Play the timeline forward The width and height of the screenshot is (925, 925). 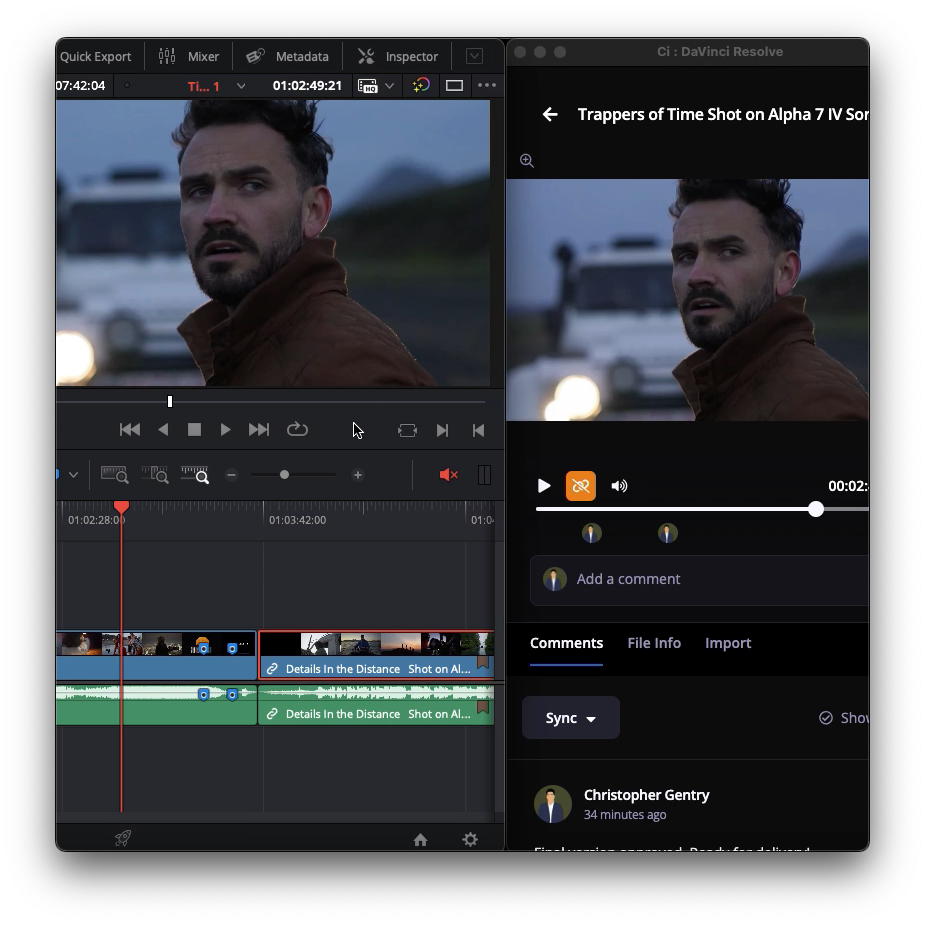click(x=225, y=430)
